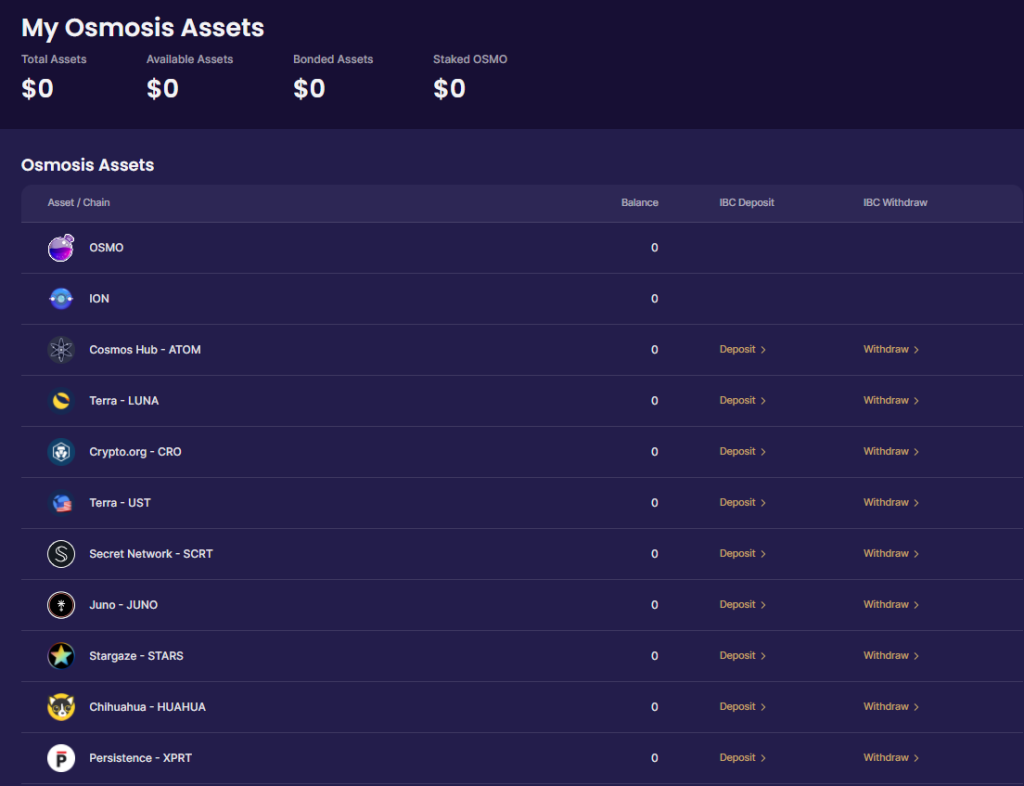Start Deposit for Crypto.org CRO
Viewport: 1024px width, 786px height.
[743, 452]
